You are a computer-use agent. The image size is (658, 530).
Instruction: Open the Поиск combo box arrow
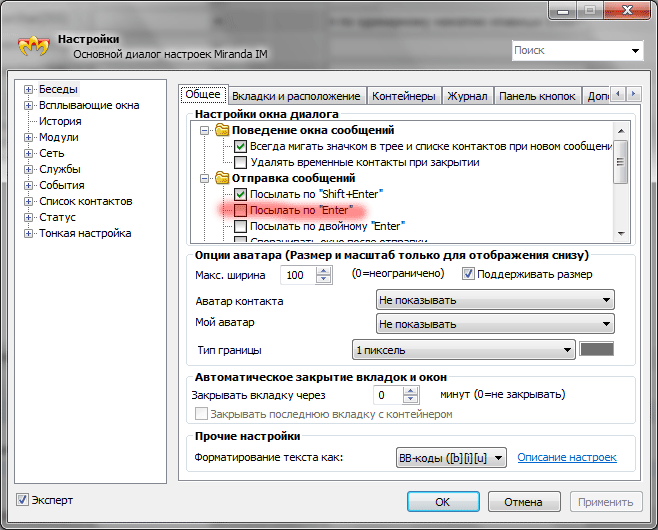pyautogui.click(x=635, y=51)
